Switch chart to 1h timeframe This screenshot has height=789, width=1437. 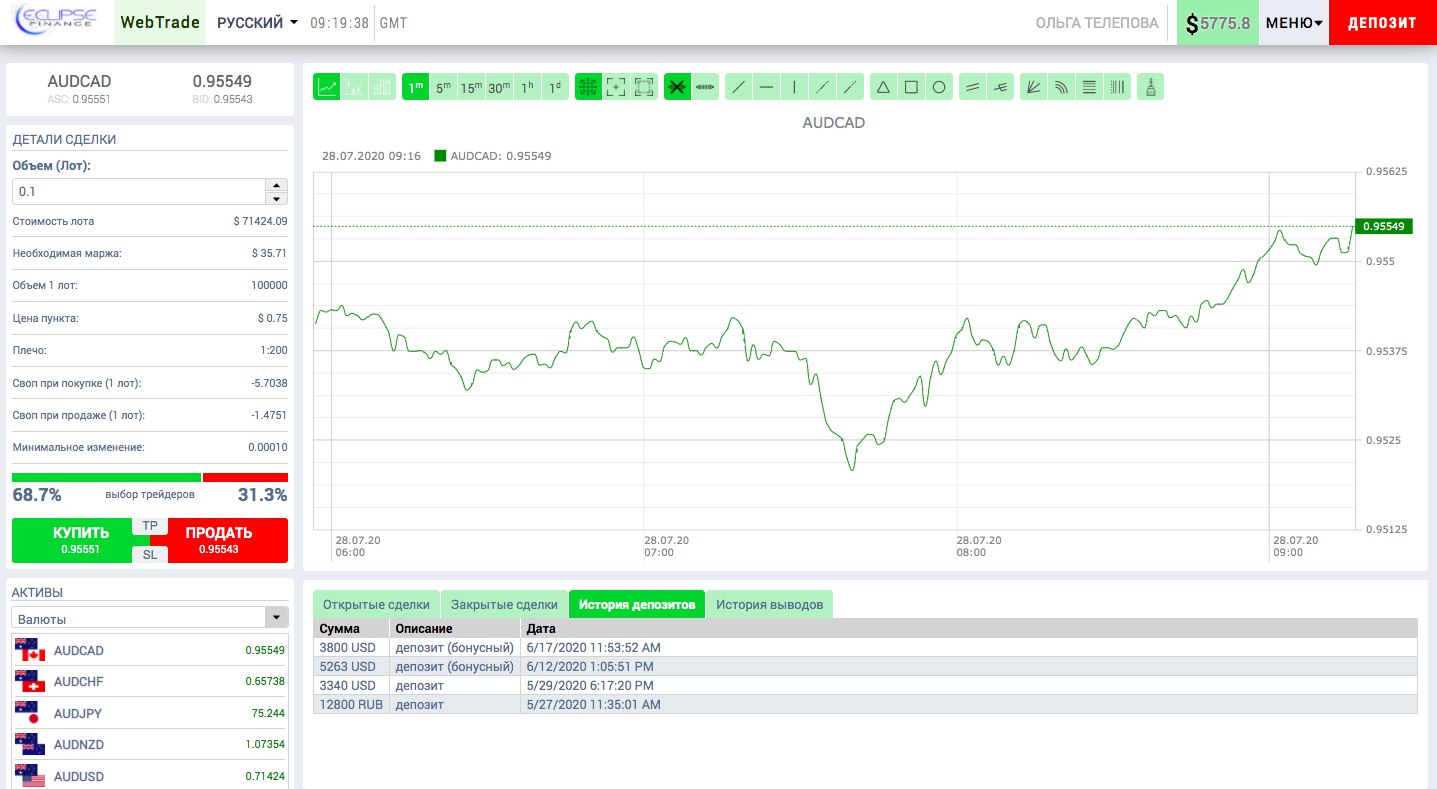[x=528, y=87]
